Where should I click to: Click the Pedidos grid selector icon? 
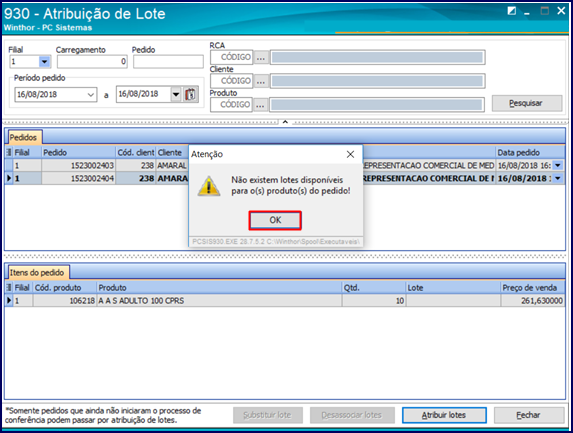point(9,152)
